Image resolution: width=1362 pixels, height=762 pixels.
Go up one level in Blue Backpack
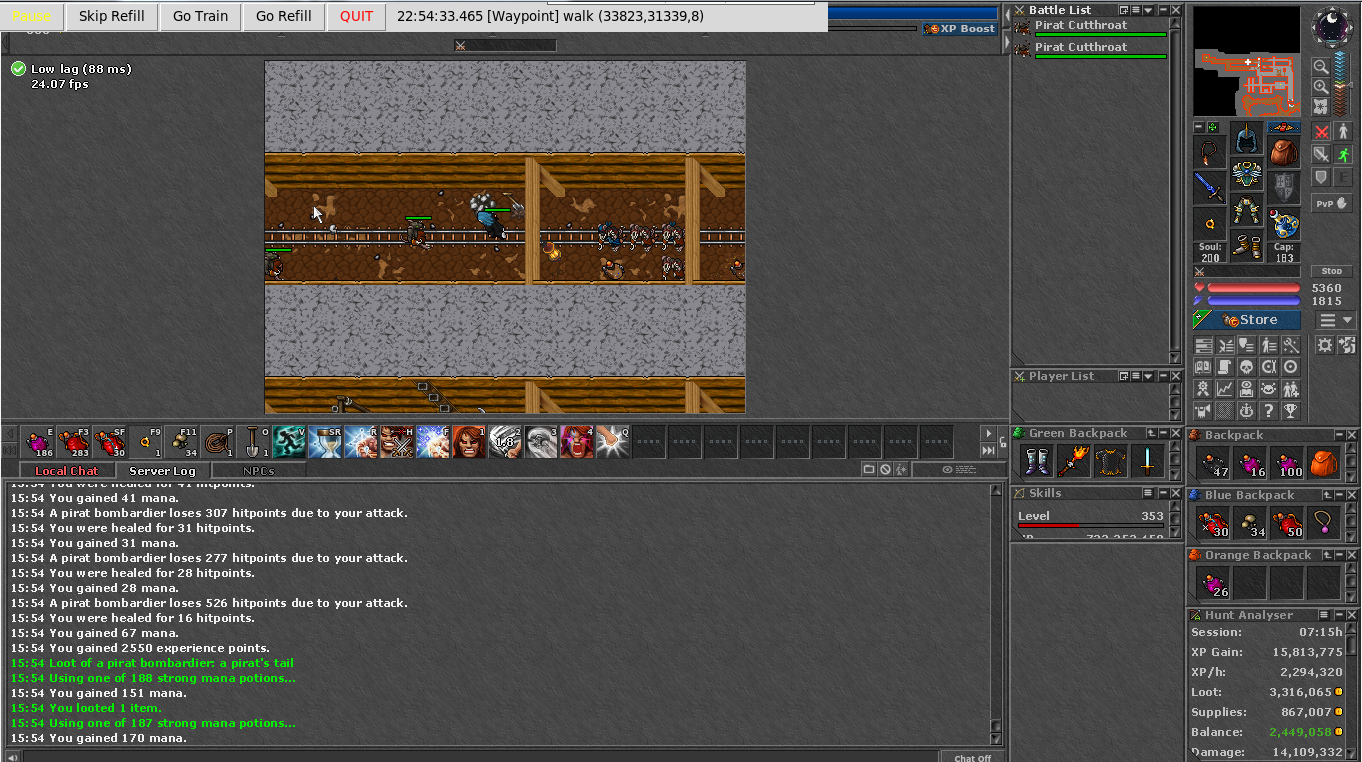(1327, 495)
